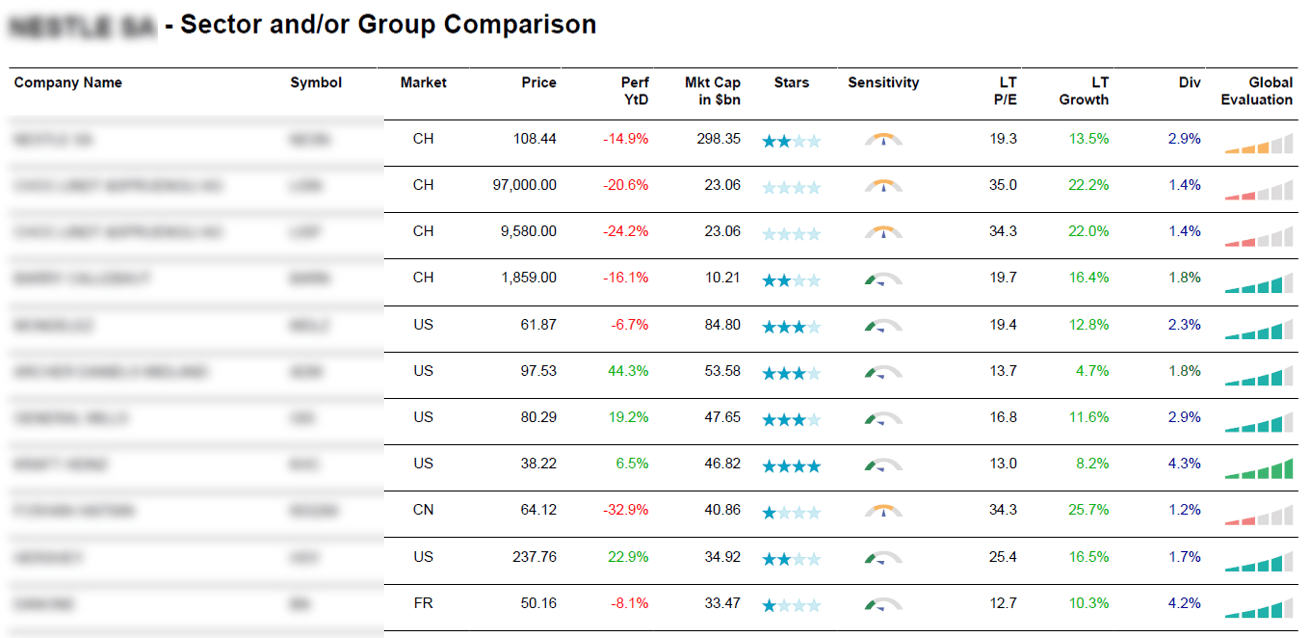Click the 44.3% performance value
Image resolution: width=1310 pixels, height=638 pixels.
click(628, 371)
